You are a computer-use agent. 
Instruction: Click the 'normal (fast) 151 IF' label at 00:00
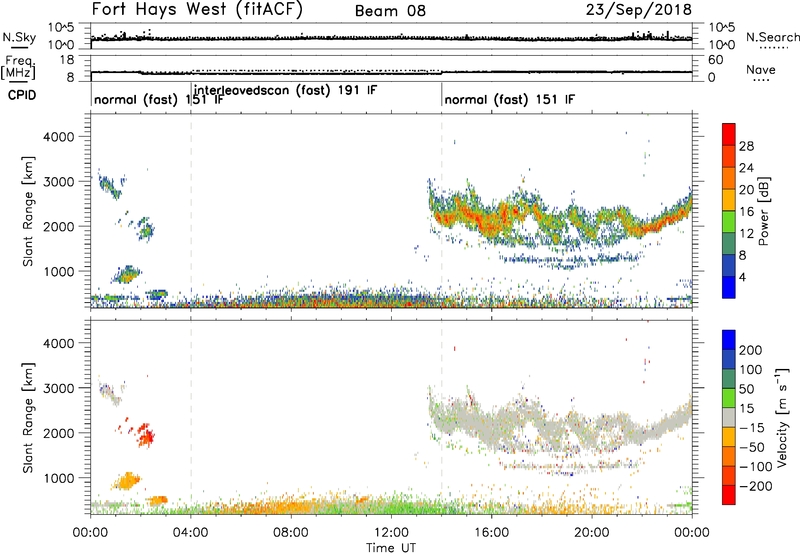click(x=159, y=99)
